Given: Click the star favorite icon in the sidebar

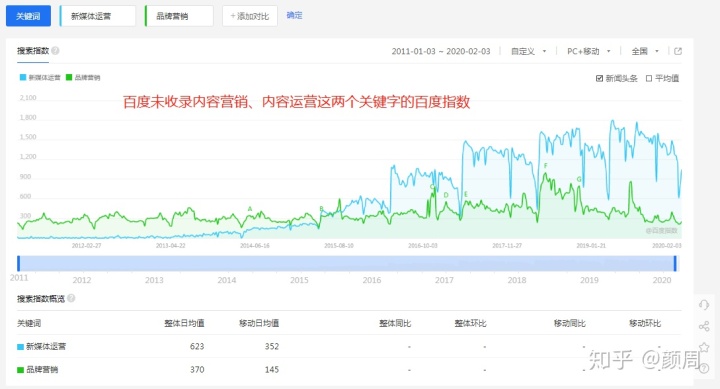Looking at the screenshot, I should coord(704,348).
